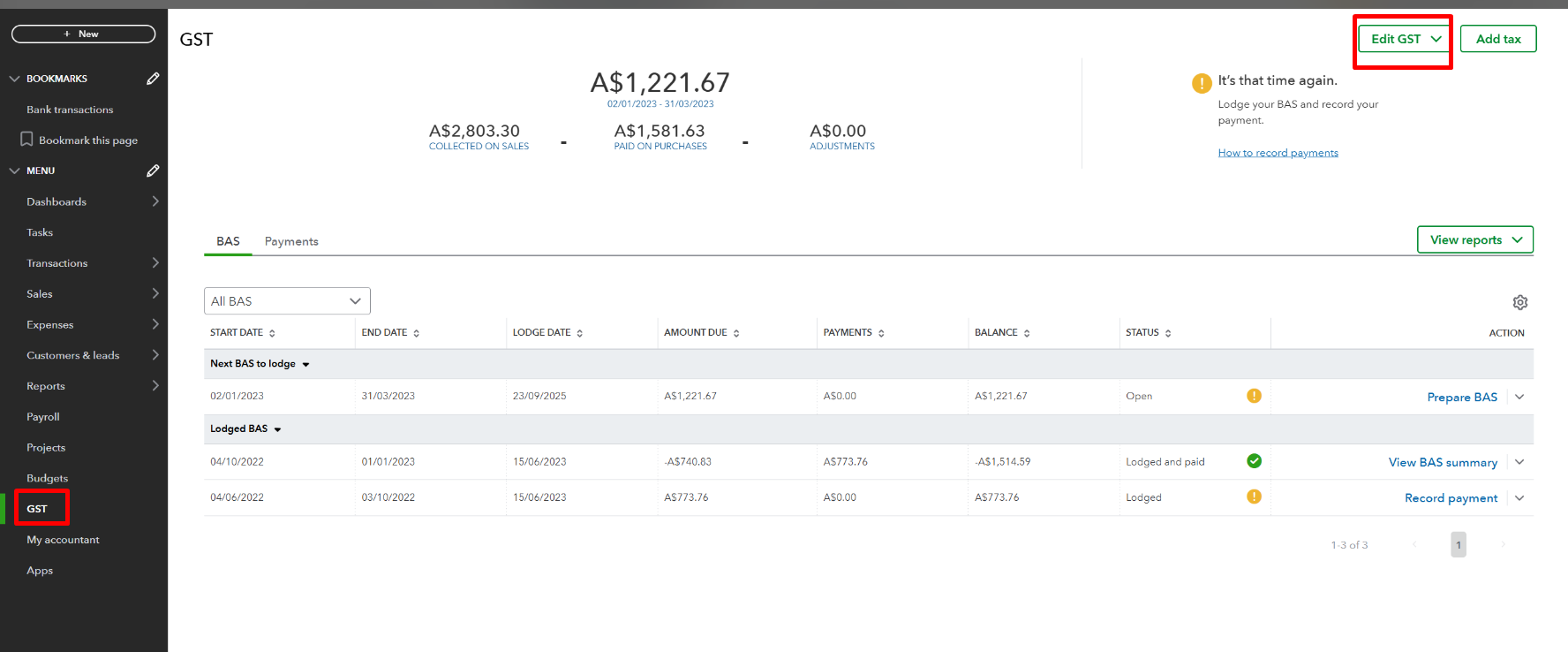Sort by Start Date column arrows

tap(272, 333)
